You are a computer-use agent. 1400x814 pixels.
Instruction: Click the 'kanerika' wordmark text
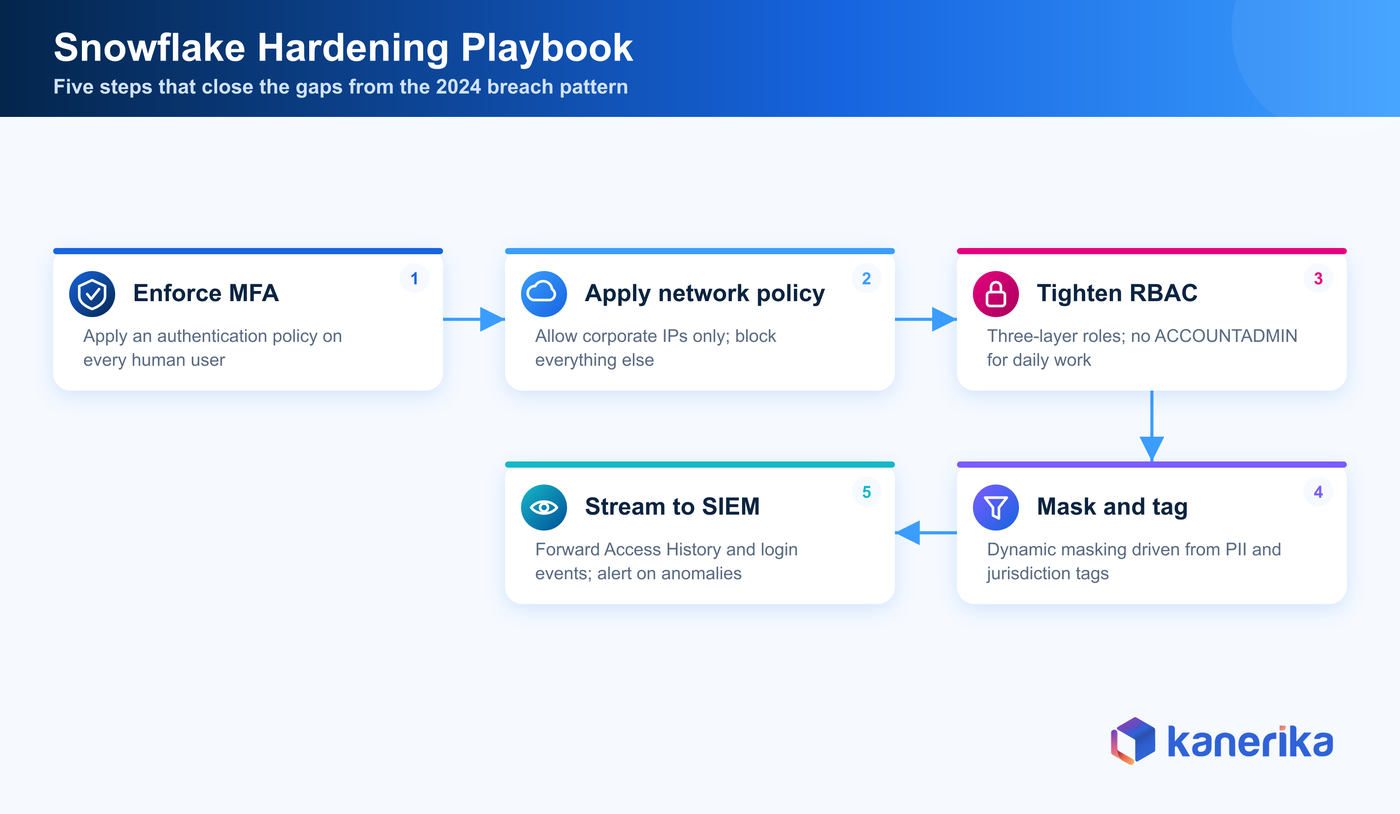pos(1250,742)
